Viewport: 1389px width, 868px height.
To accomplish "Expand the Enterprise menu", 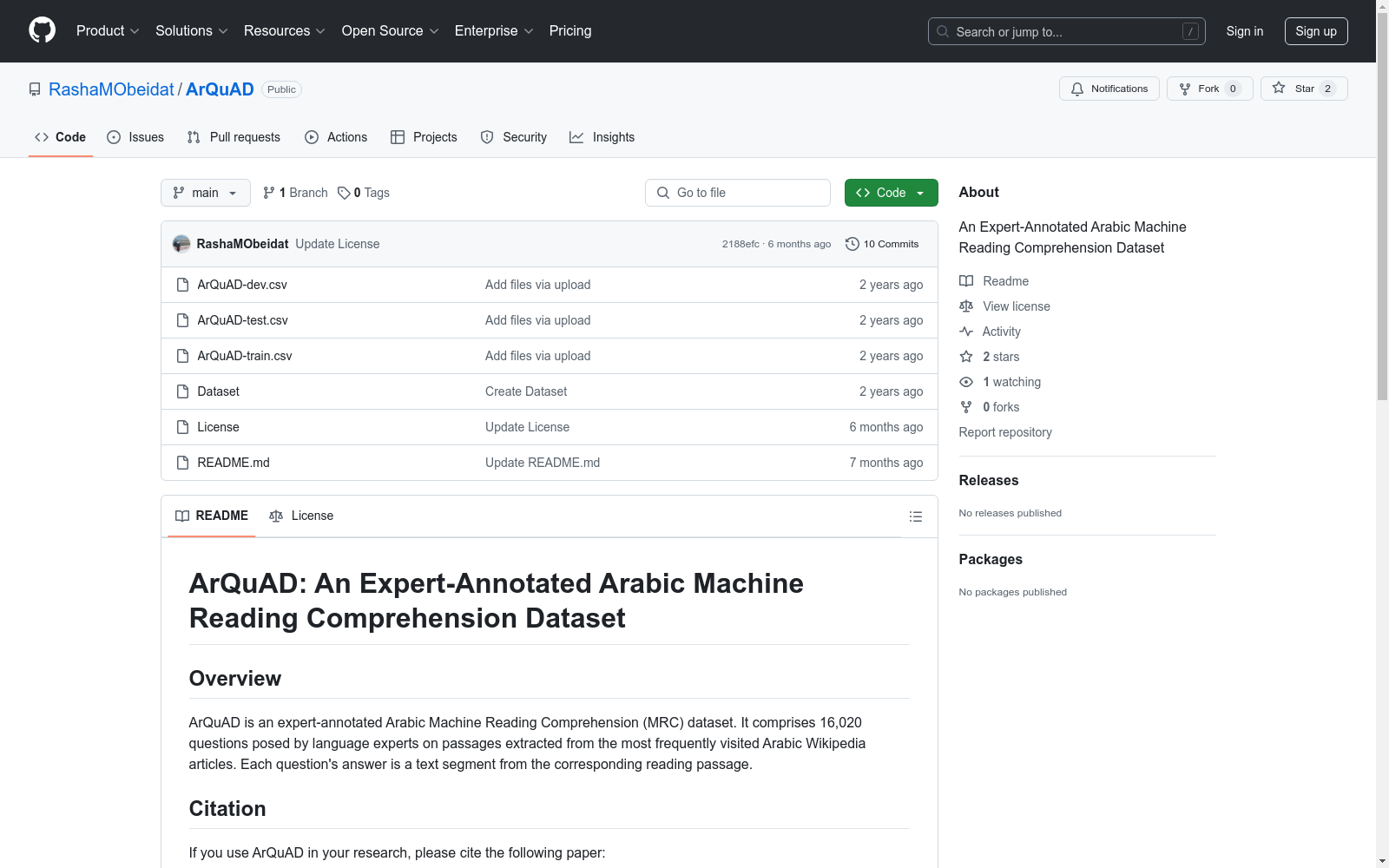I will [495, 31].
